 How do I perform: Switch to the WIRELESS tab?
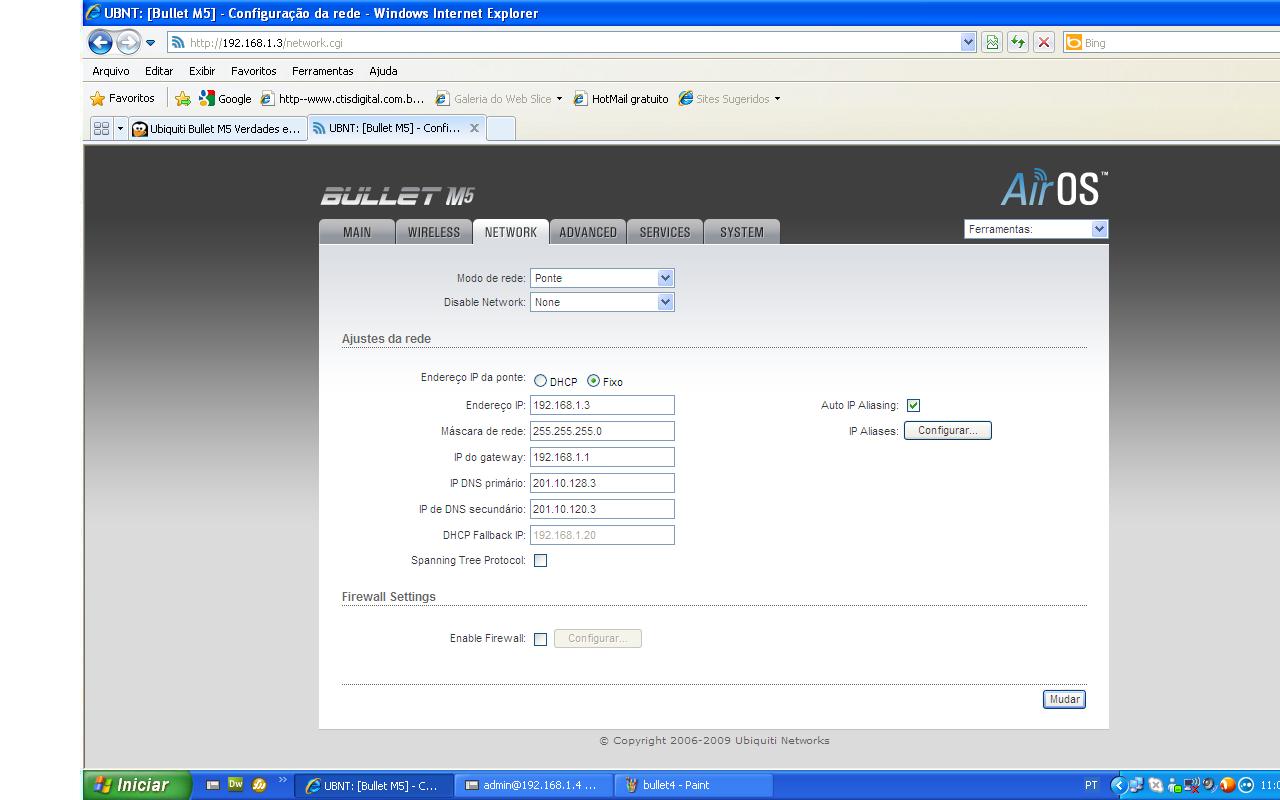(434, 232)
